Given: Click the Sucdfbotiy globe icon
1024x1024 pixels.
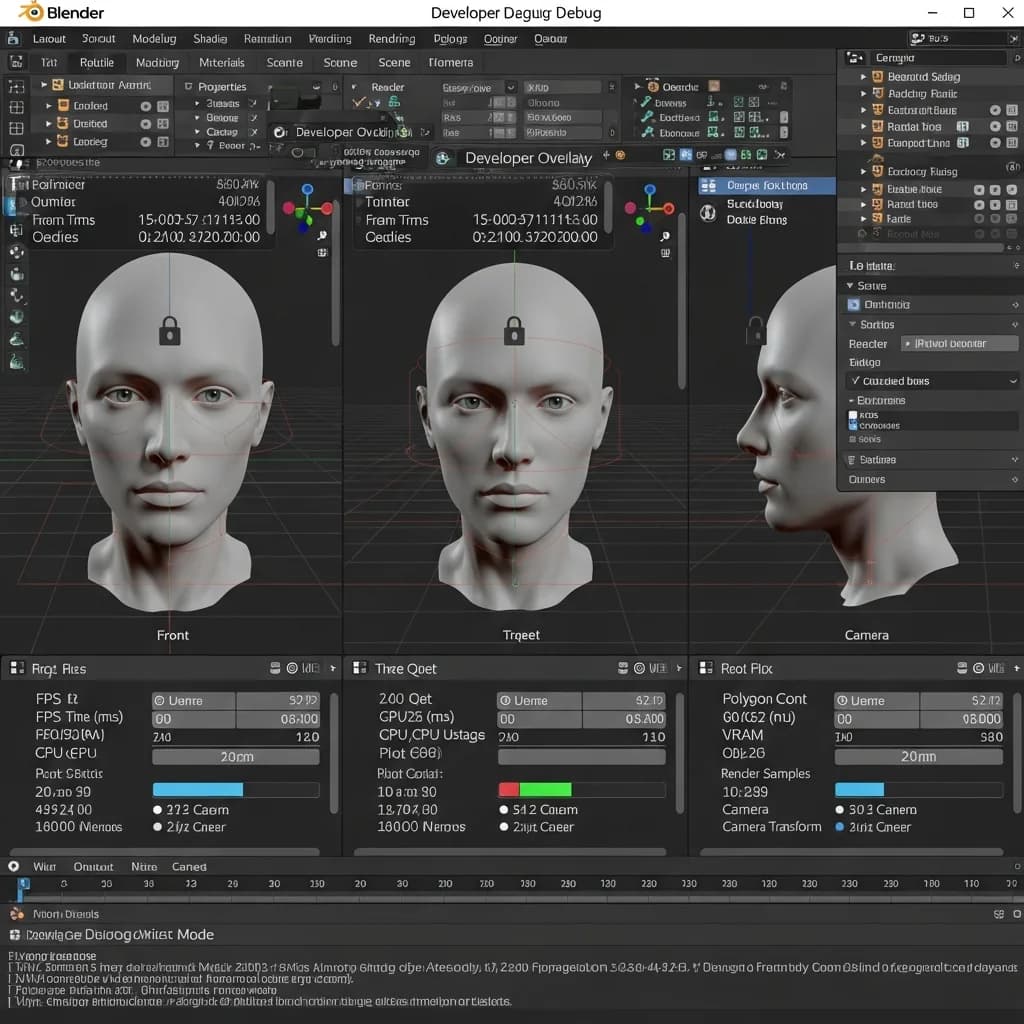Looking at the screenshot, I should 708,212.
